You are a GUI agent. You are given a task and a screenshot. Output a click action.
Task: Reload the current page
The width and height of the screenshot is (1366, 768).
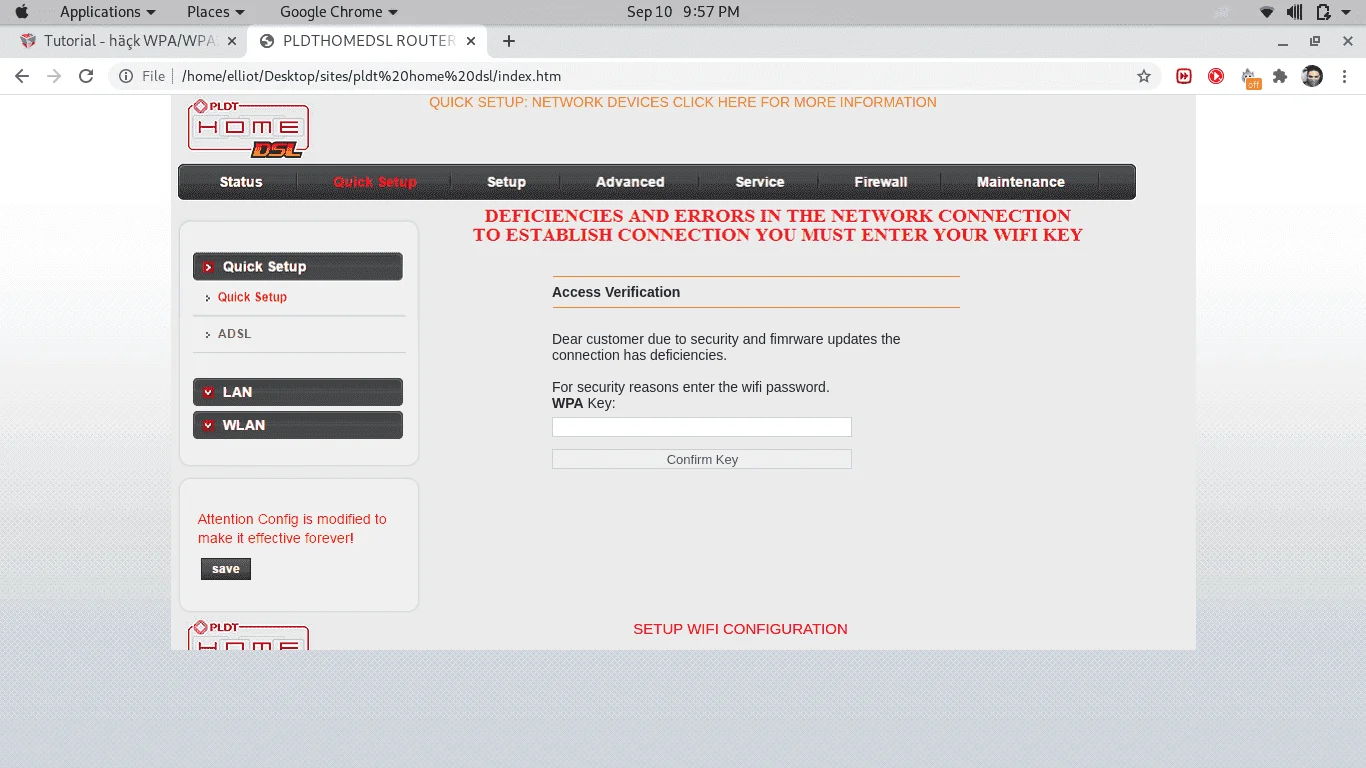(86, 76)
